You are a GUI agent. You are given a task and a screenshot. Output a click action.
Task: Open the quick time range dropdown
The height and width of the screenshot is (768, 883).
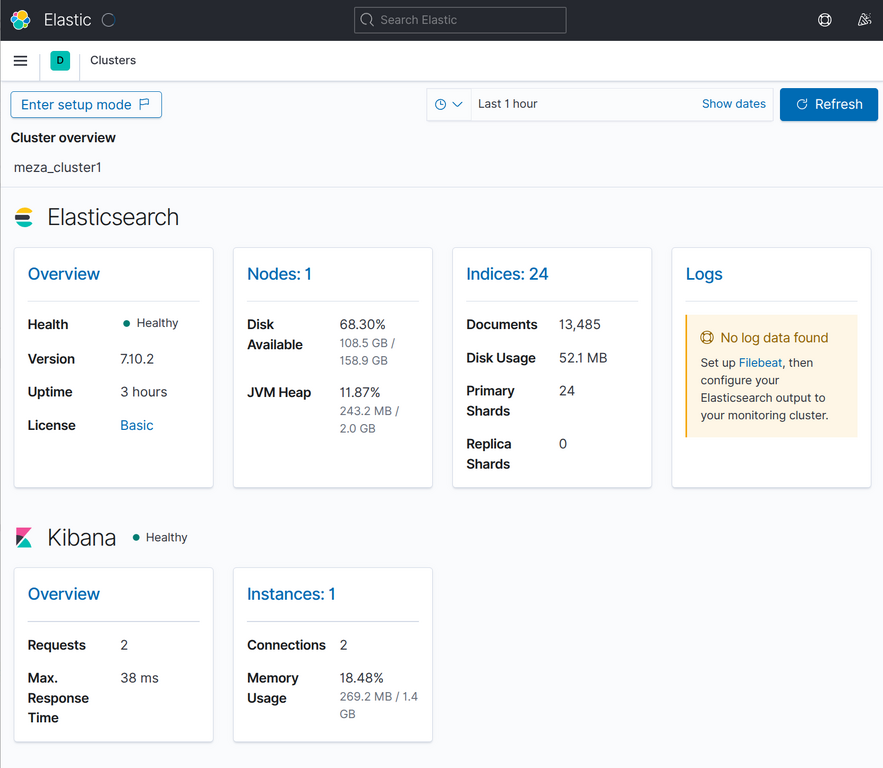[449, 104]
